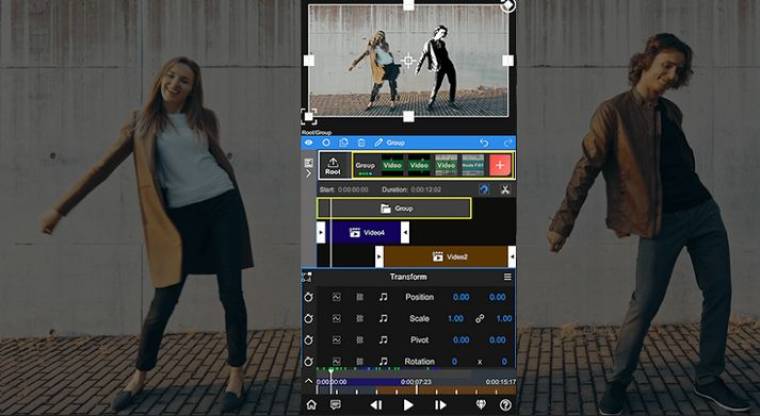
Task: Select the Group thumbnail tab
Action: (365, 165)
